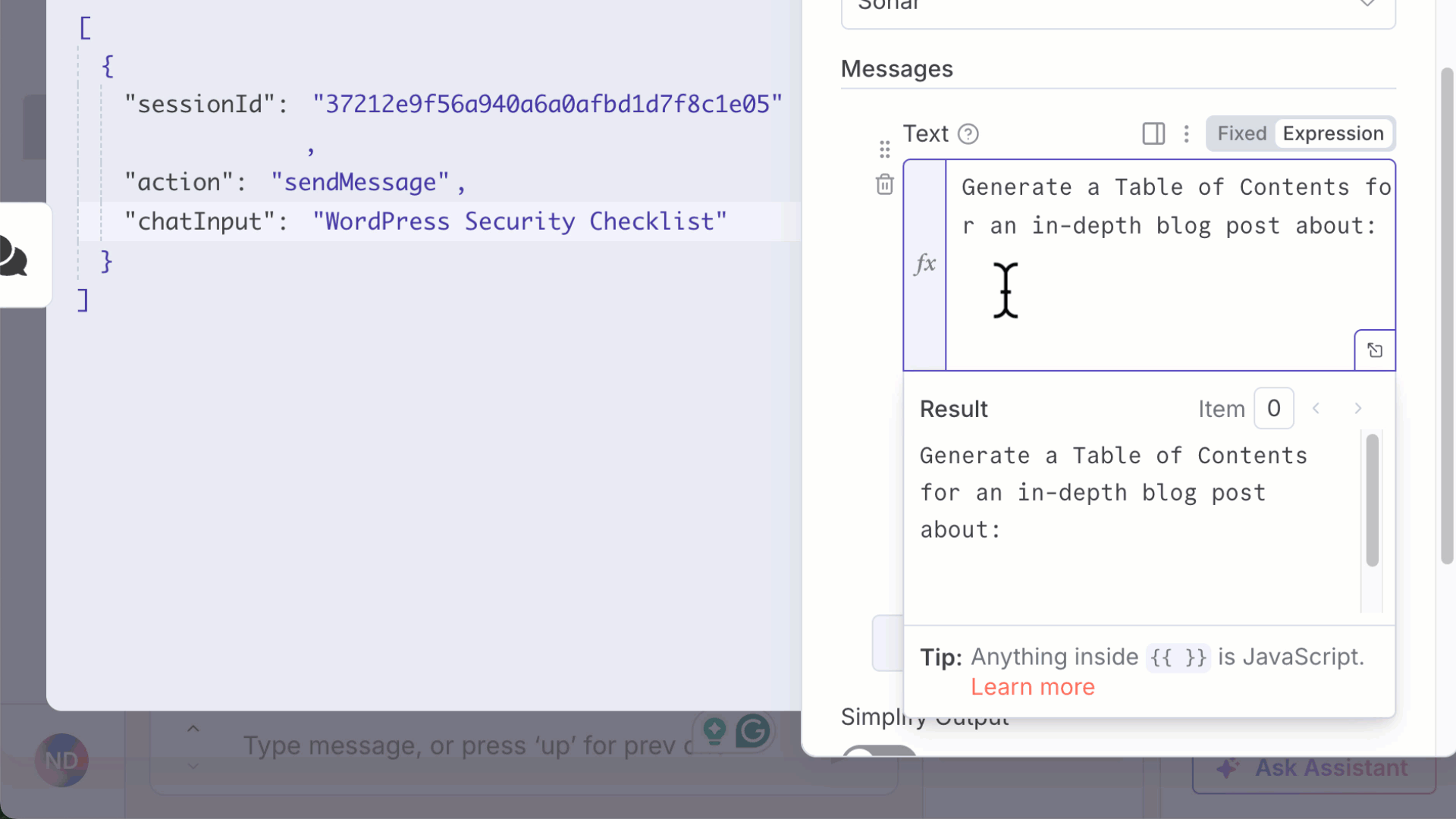This screenshot has width=1456, height=819.
Task: Click the ND user avatar
Action: (x=61, y=760)
